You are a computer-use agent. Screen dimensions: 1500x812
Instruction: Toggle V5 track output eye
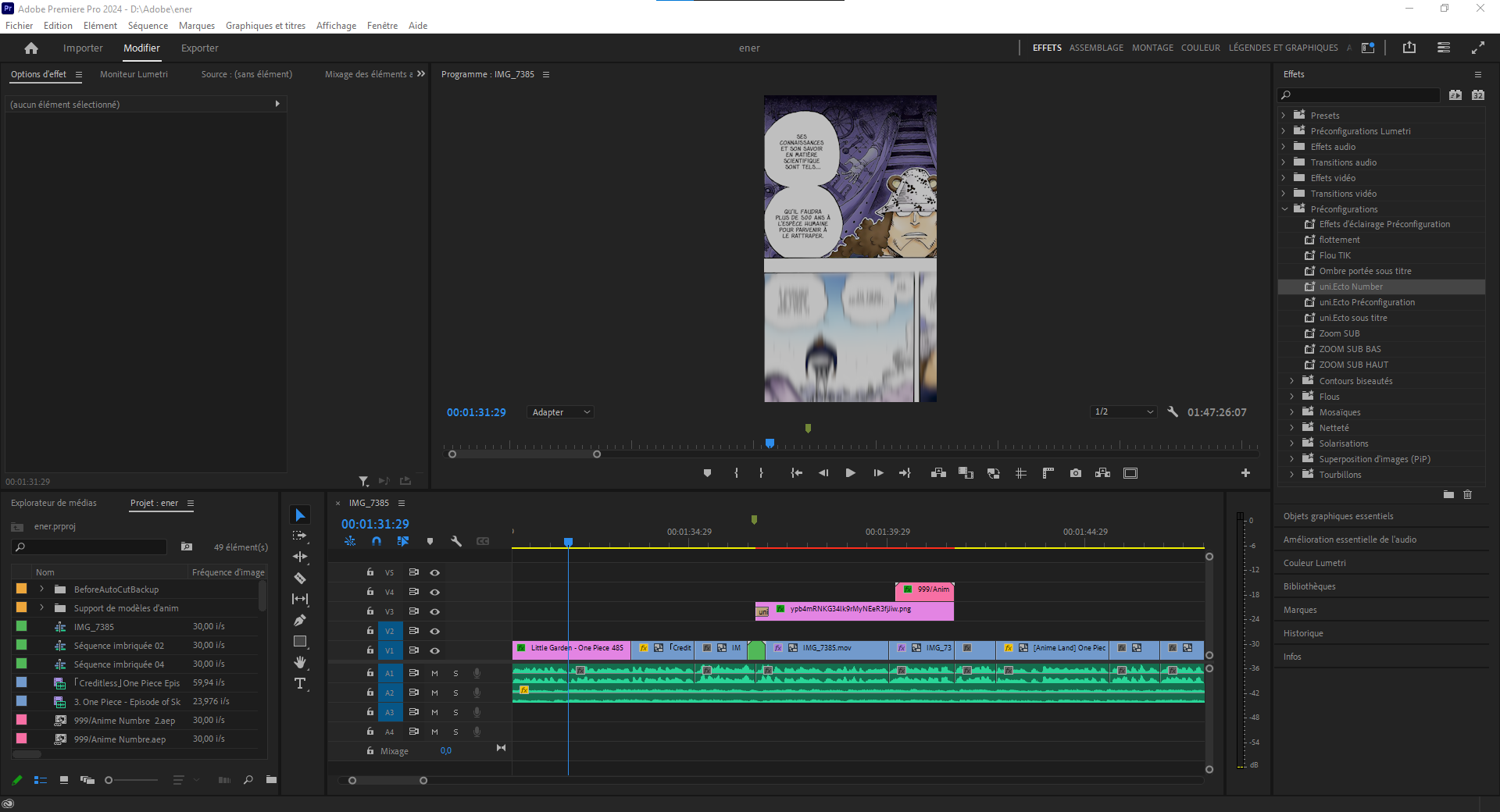click(x=435, y=572)
